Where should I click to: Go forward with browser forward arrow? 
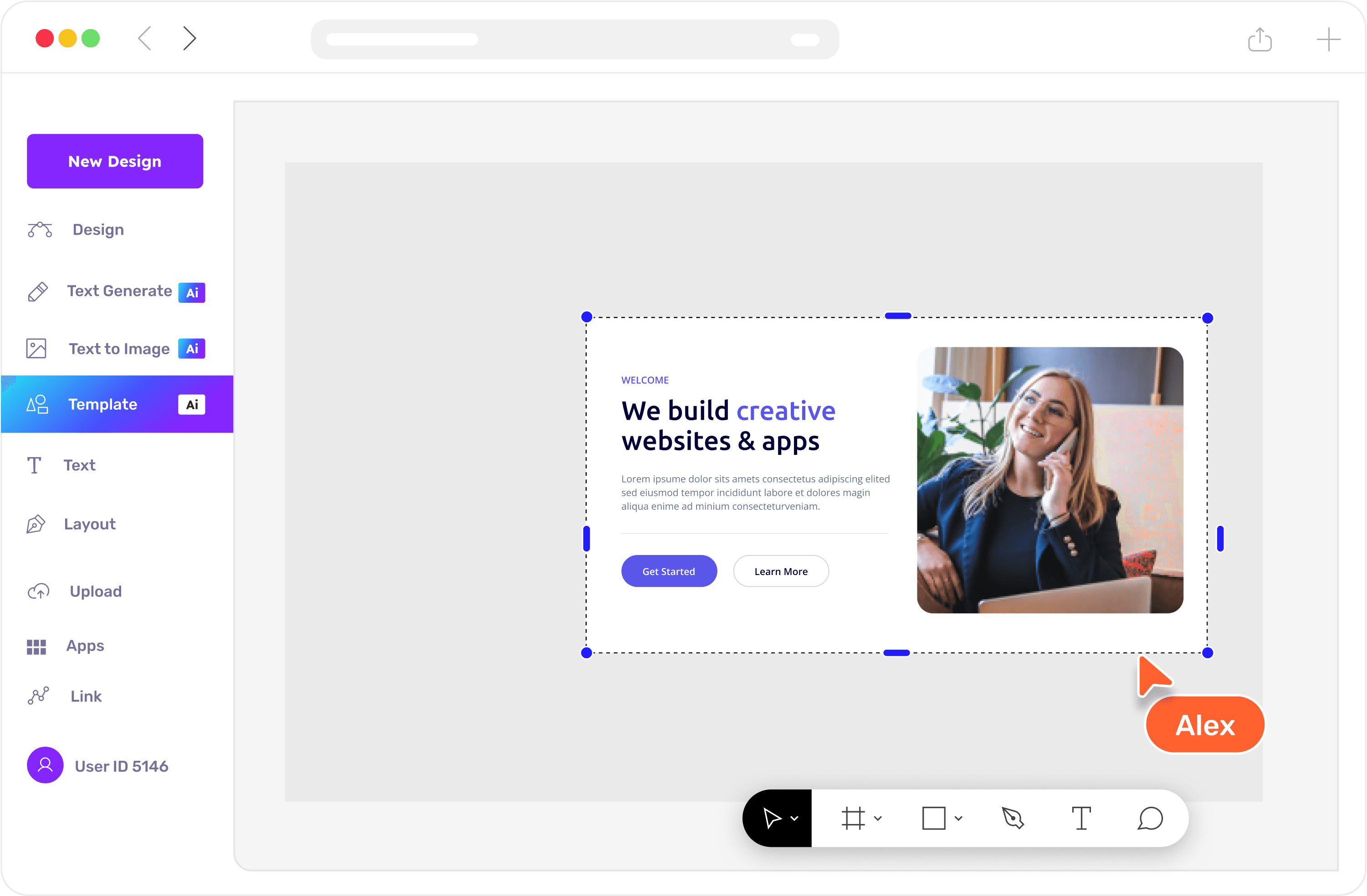(x=189, y=38)
